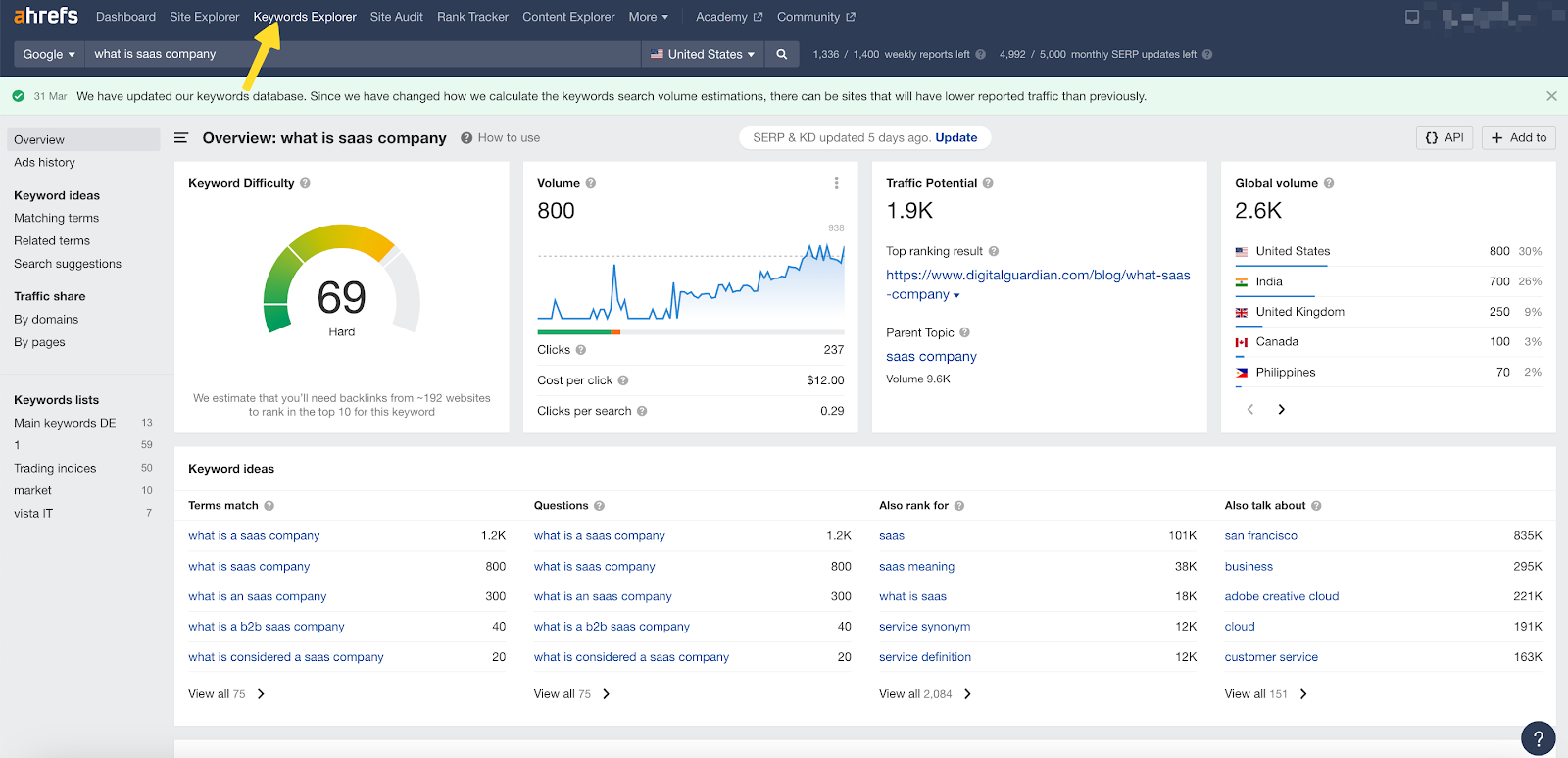Open the Site Explorer tab
This screenshot has width=1568, height=758.
(204, 17)
